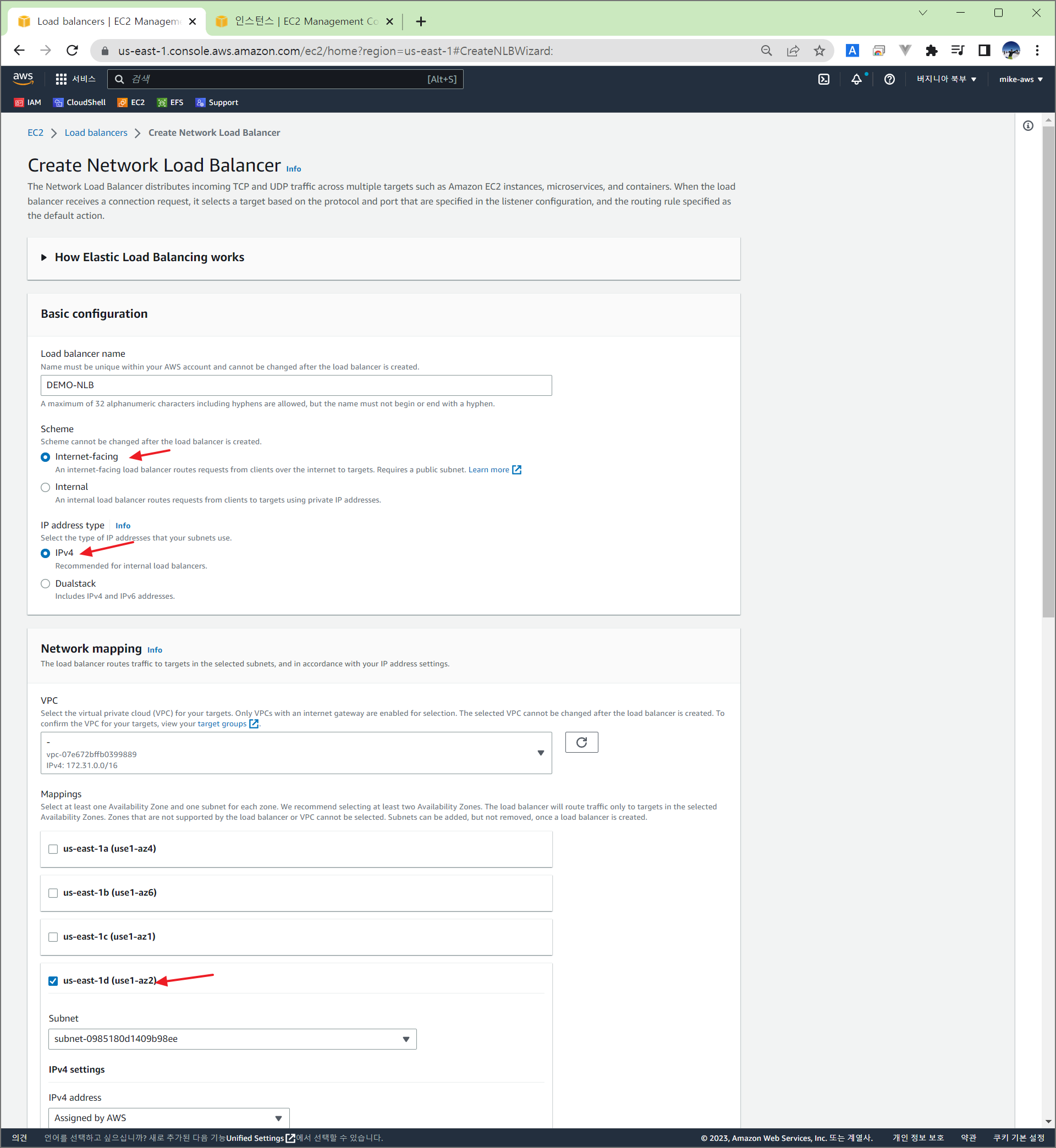Screen dimensions: 1056x1148
Task: Uncheck the us-east-1d availability zone
Action: (x=53, y=981)
